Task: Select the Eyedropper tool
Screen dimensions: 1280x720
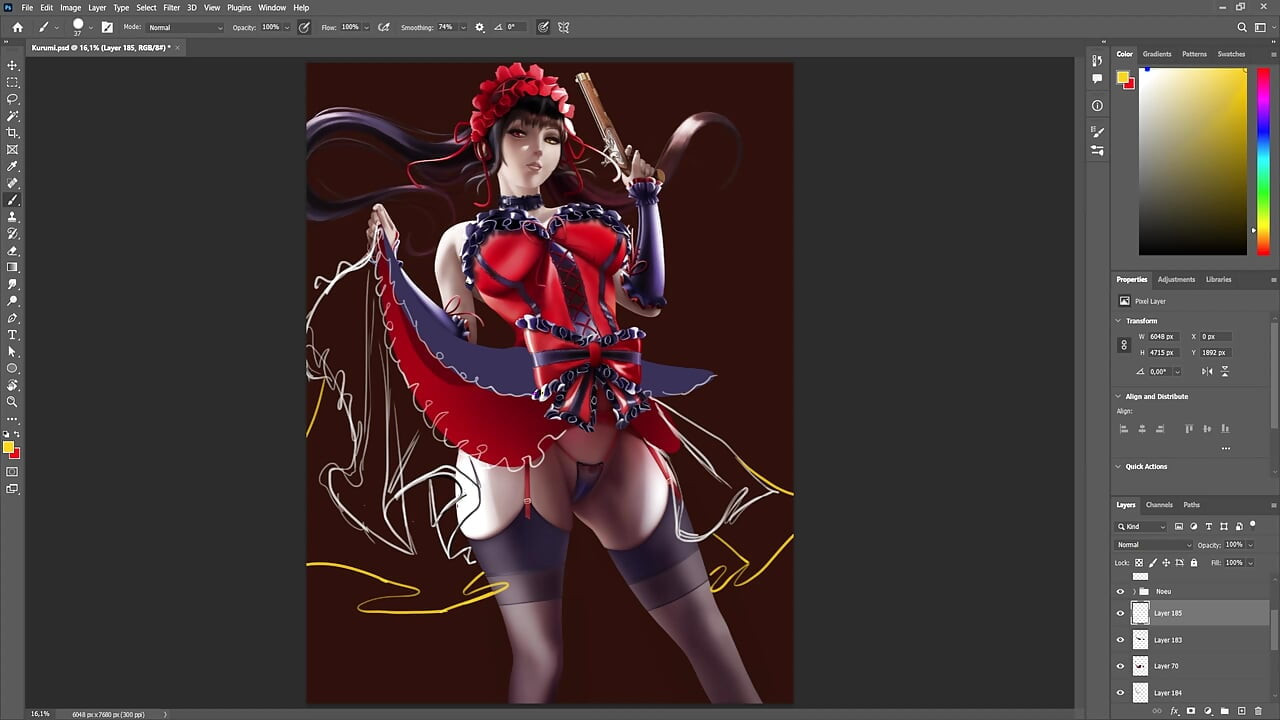Action: (x=13, y=166)
